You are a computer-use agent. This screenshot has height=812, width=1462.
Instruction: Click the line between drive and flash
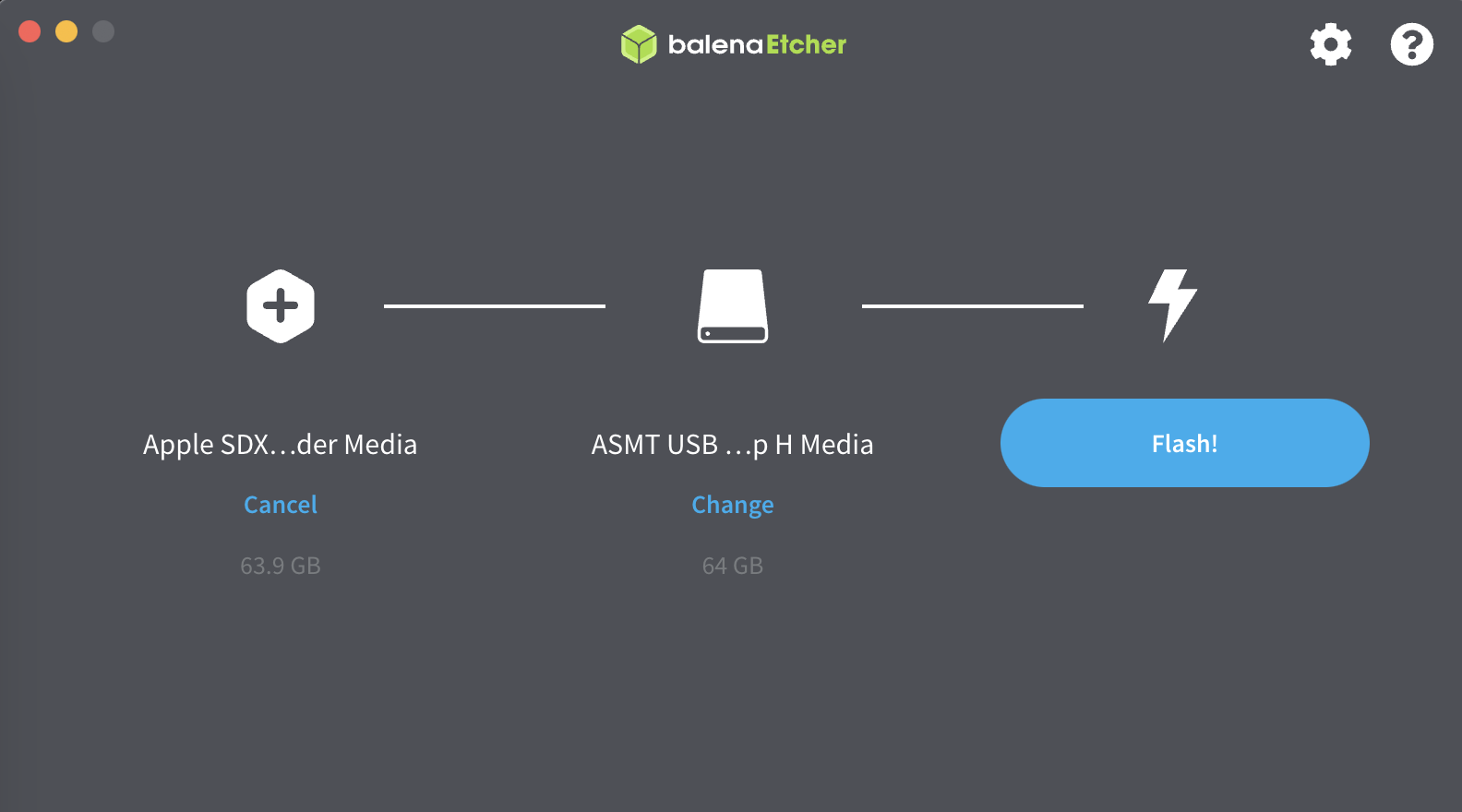click(973, 305)
